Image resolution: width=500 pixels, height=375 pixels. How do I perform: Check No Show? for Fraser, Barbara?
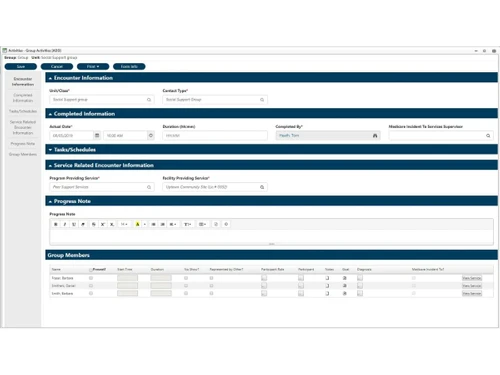pyautogui.click(x=186, y=278)
